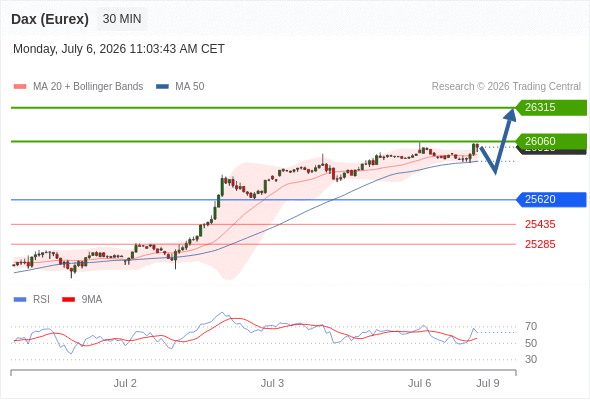Click the pink MA 20 legend swatch

pos(20,87)
